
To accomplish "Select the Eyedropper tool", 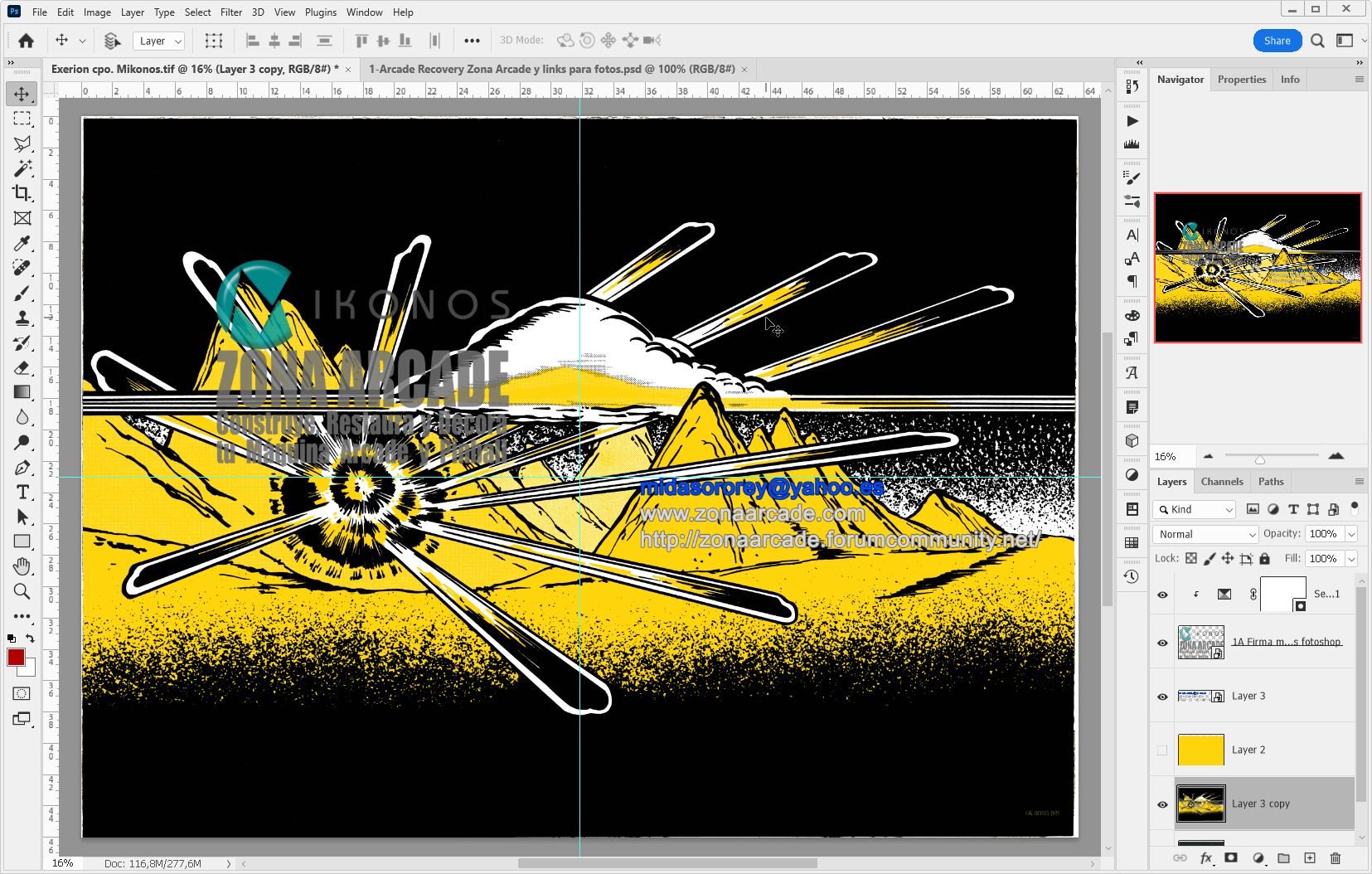I will (x=22, y=243).
